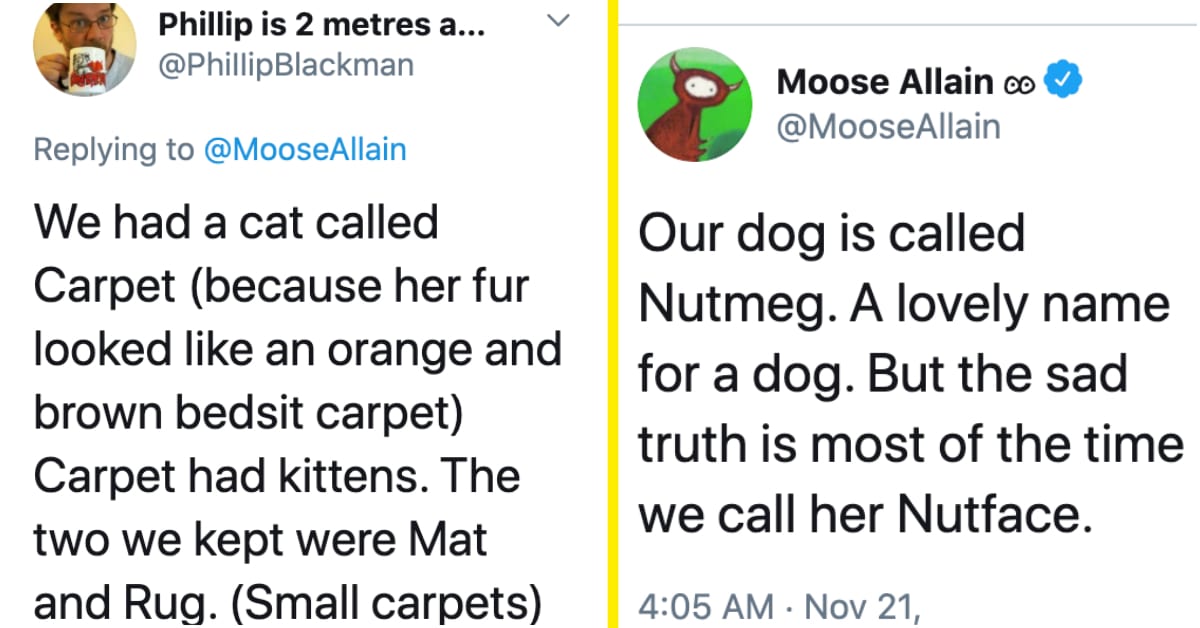Click the blue verified badge next to Moose Allain
This screenshot has height=628, width=1200.
coord(1063,81)
